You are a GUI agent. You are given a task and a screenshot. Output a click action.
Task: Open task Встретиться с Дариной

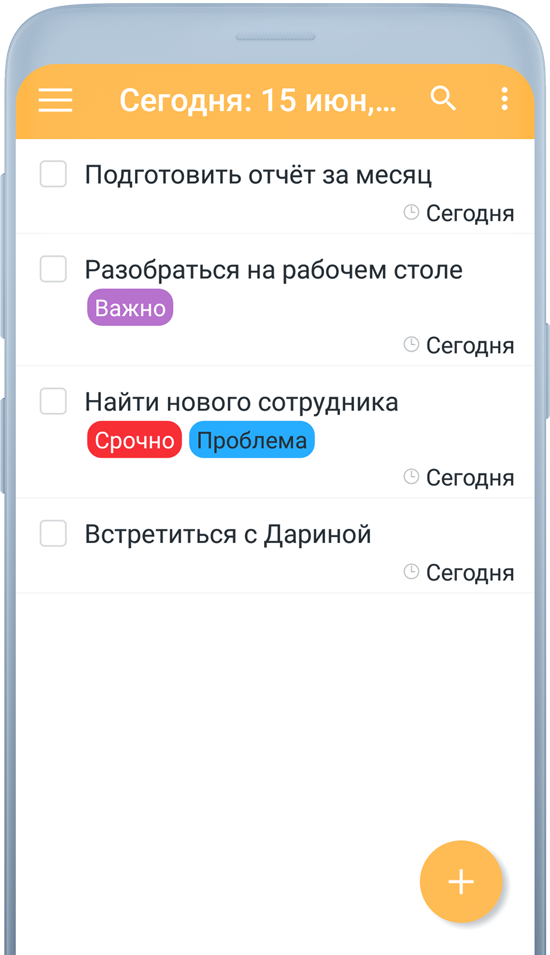point(228,534)
